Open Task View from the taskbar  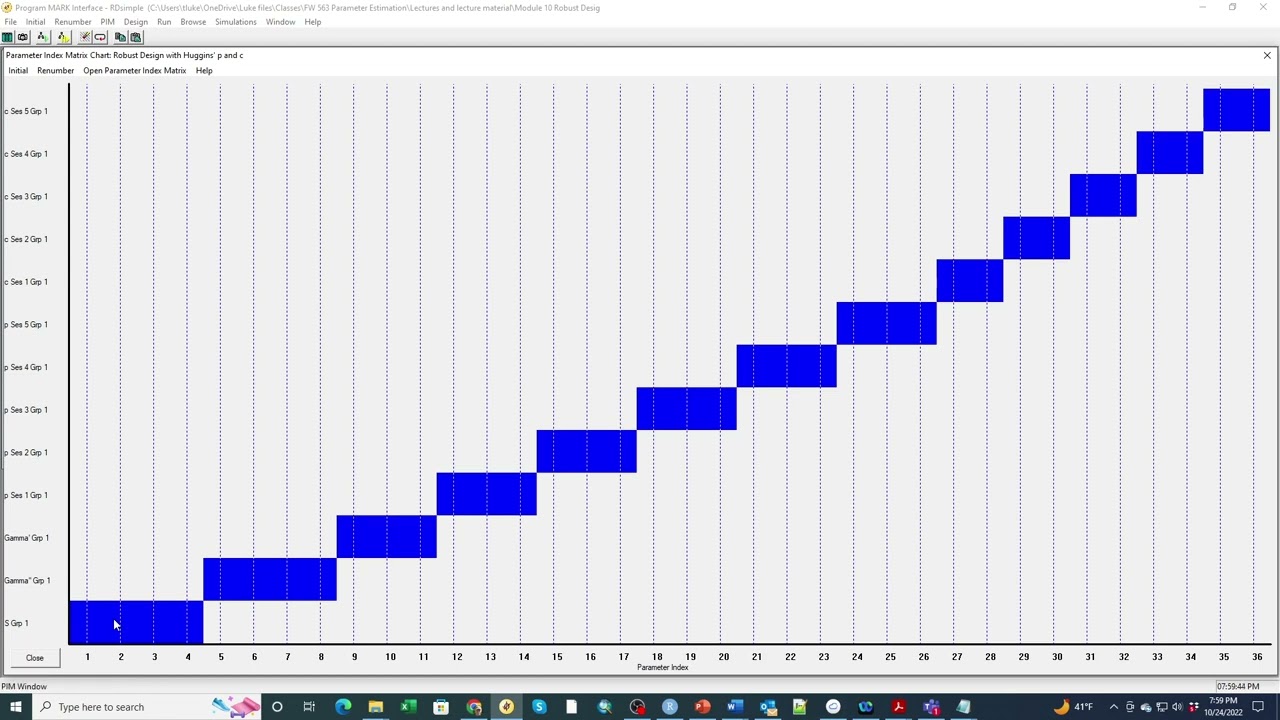(309, 707)
